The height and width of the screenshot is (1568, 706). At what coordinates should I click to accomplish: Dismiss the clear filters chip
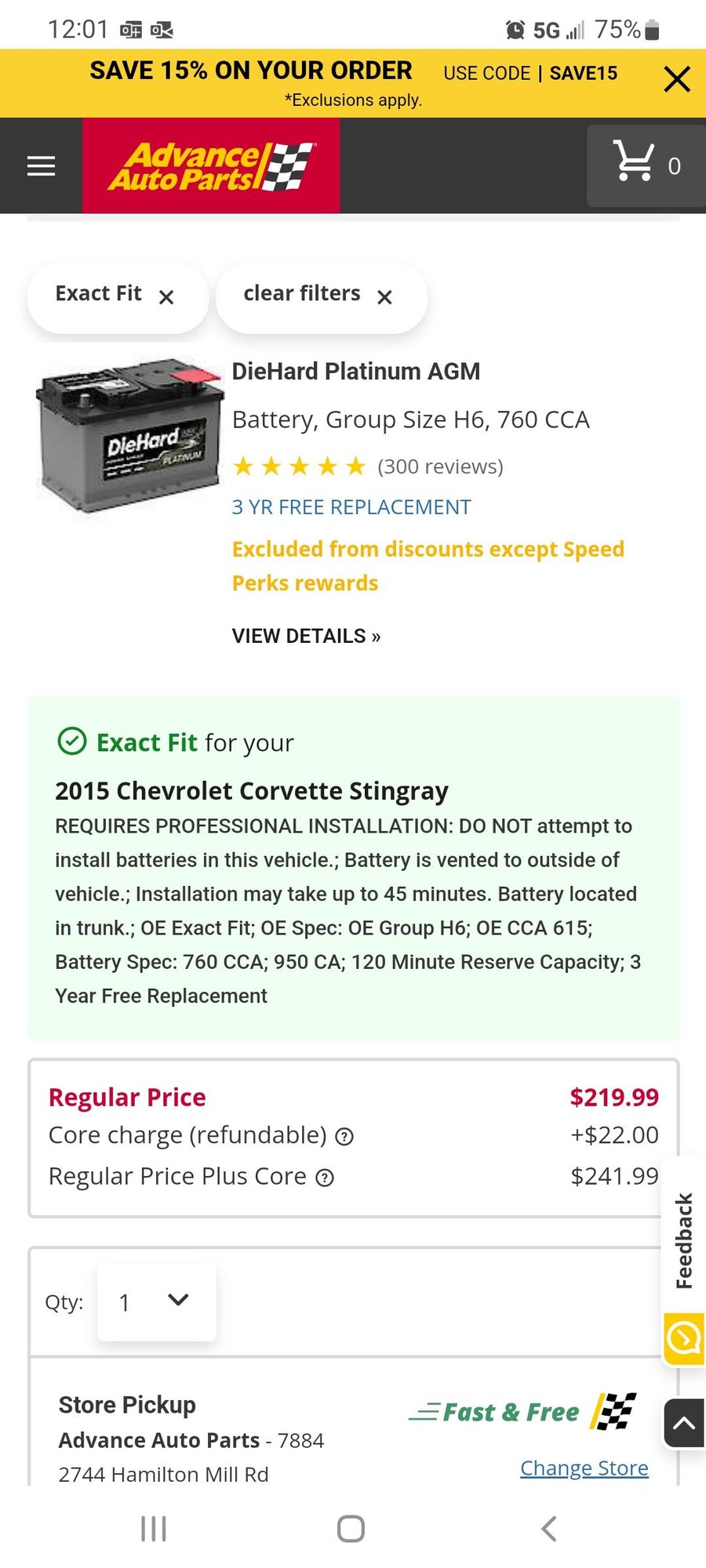click(384, 298)
